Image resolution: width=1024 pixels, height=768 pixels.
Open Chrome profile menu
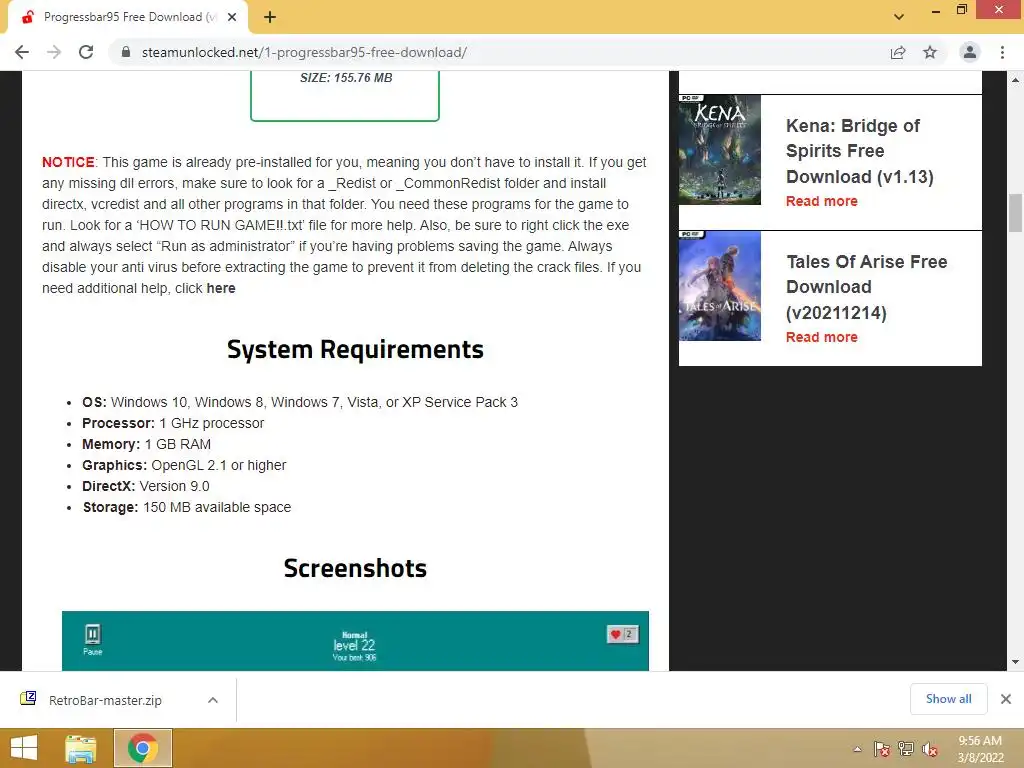(x=970, y=52)
